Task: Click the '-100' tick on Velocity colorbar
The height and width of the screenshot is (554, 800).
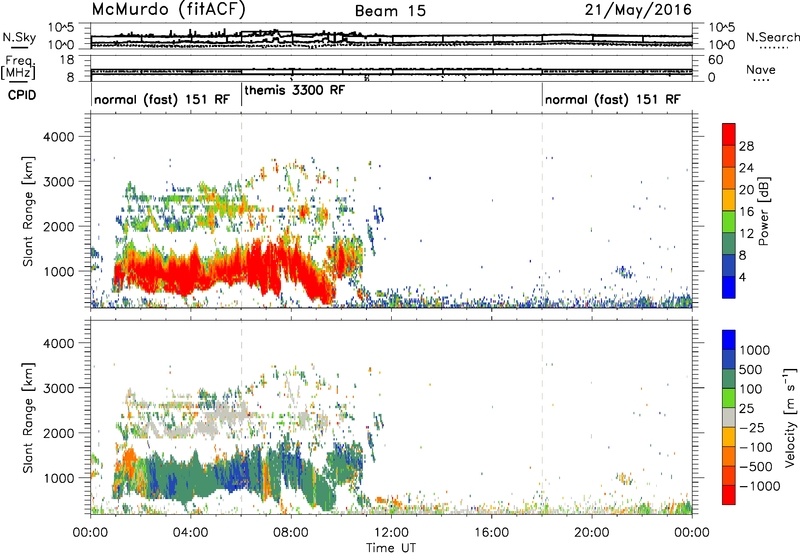Action: [756, 447]
